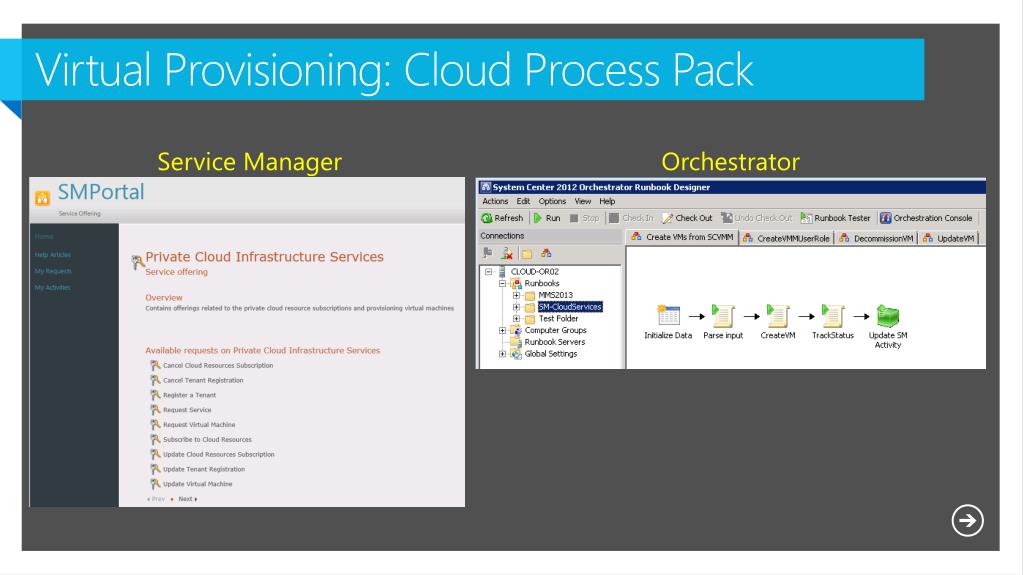Screen dimensions: 1023x575
Task: Select Computer Groups in the tree
Action: (555, 330)
